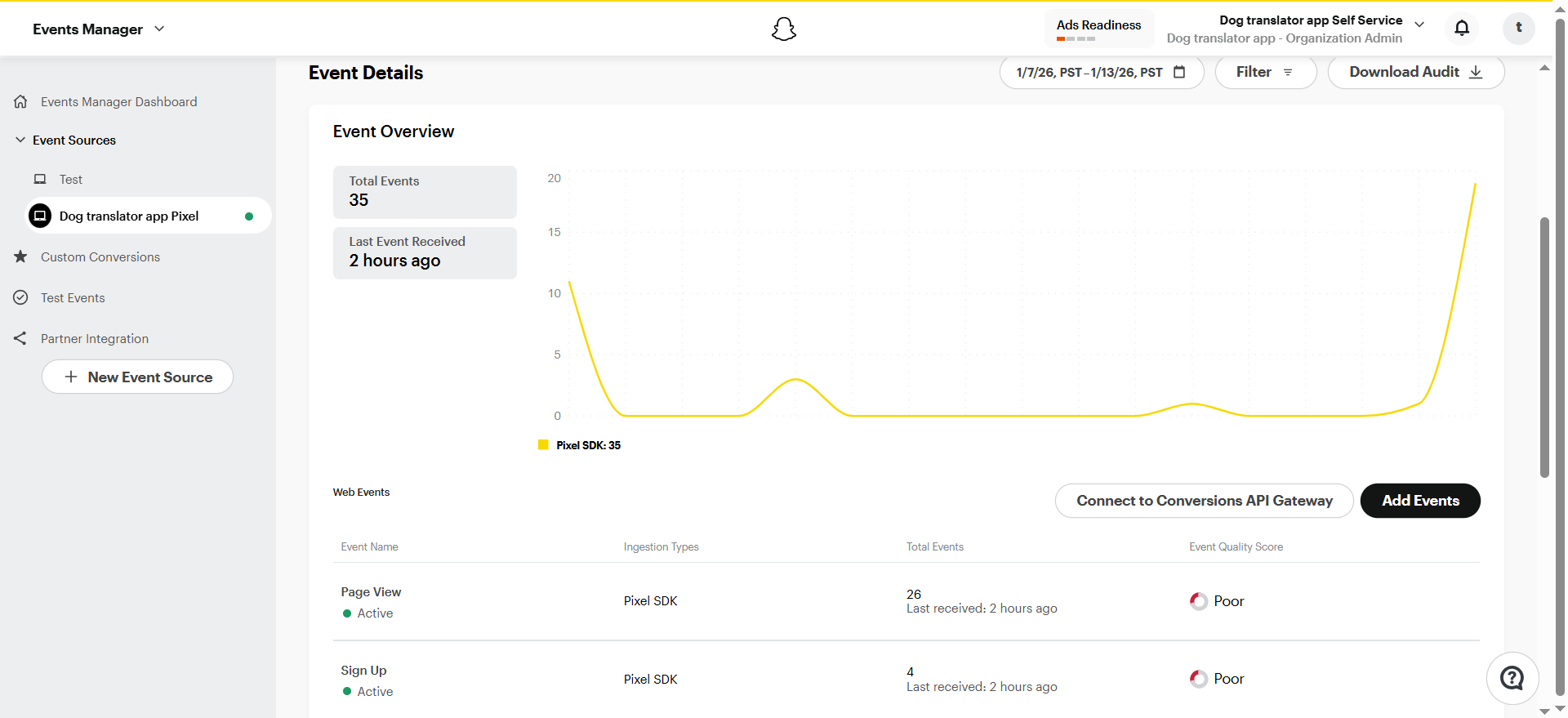Click the Total Events column header
Screen dimensions: 1568x718
935,546
